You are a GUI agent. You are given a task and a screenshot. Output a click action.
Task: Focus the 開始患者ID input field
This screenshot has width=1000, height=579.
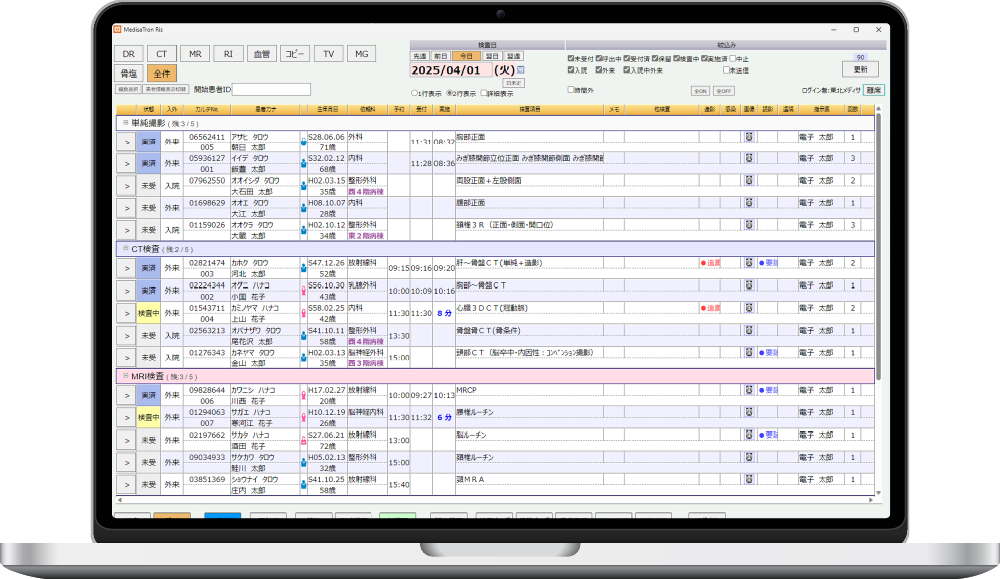(x=271, y=89)
